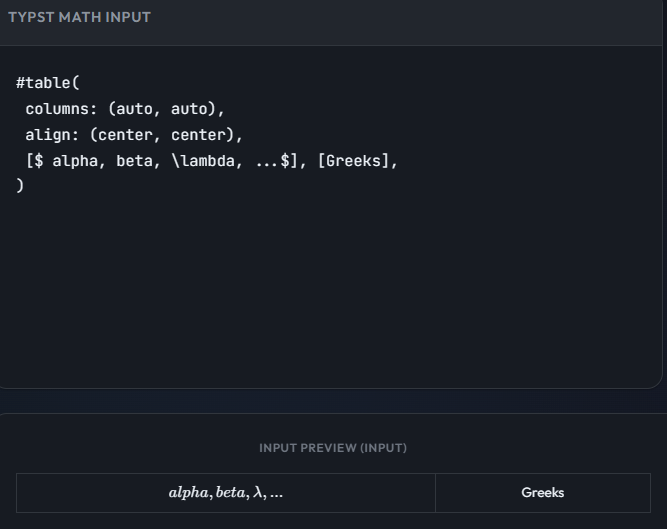Select the rendered math formula cell in preview
The height and width of the screenshot is (529, 667).
click(226, 493)
